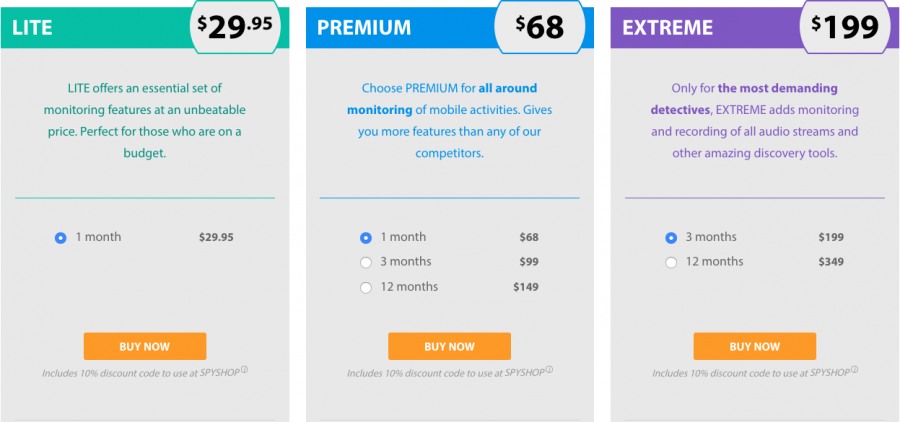Click the $349 price for EXTREME 12 months
900x422 pixels.
831,262
